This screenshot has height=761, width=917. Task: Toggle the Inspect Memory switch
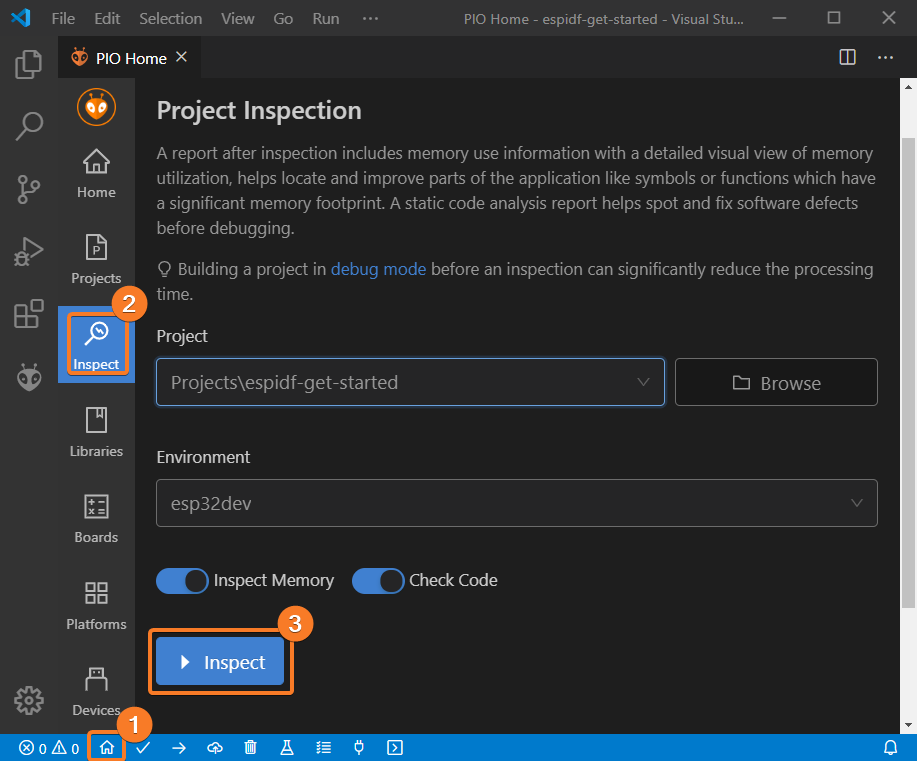tap(182, 581)
